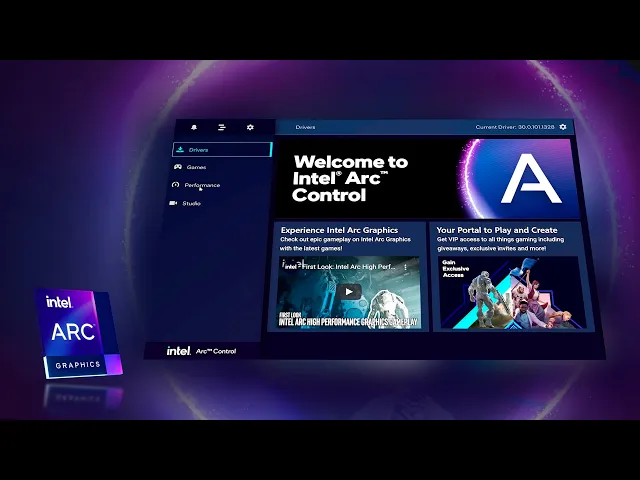Click the Performance gauge icon

coord(176,184)
